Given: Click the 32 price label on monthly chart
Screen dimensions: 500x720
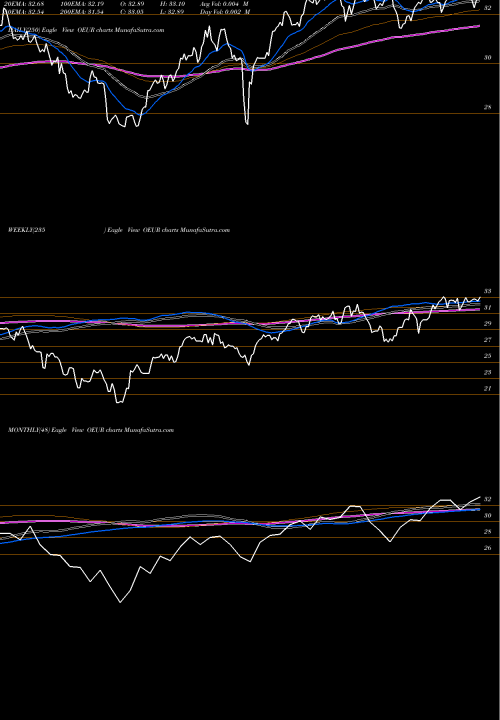Looking at the screenshot, I should 487,499.
